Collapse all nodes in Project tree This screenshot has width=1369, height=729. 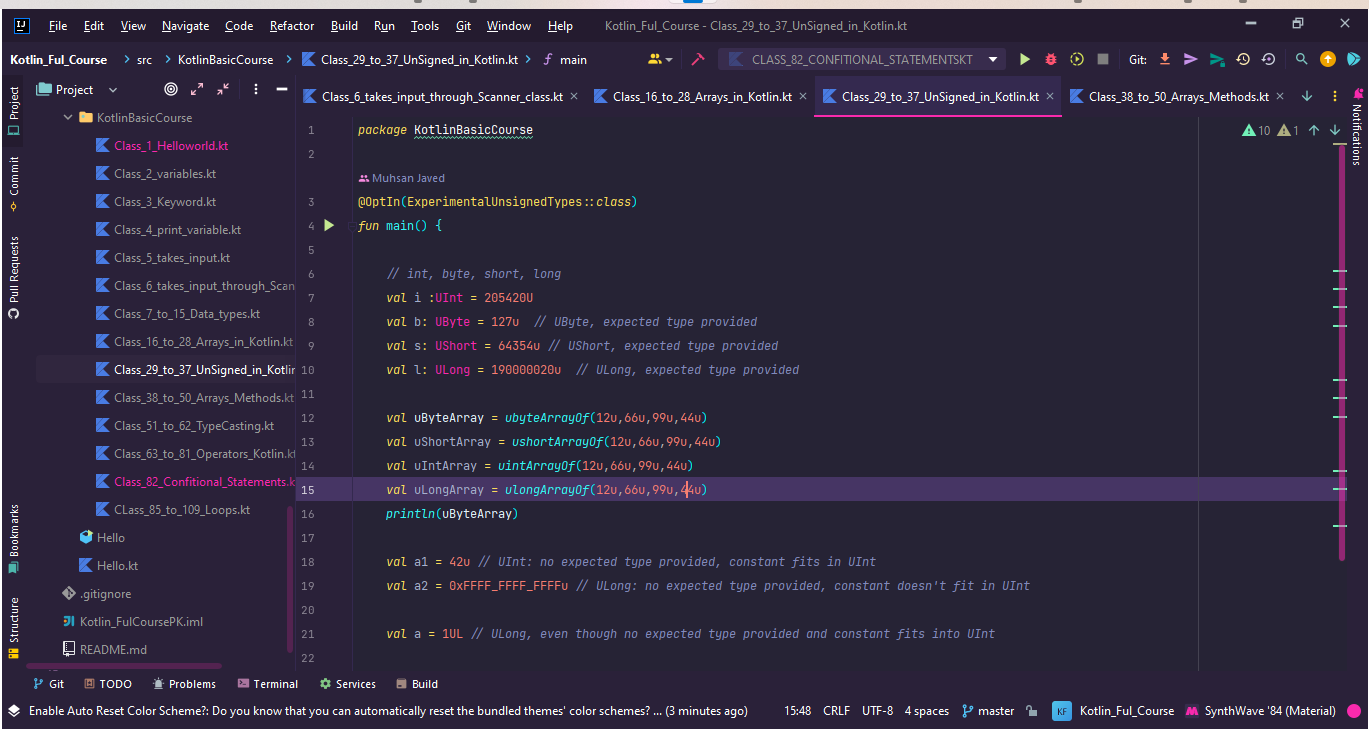pos(222,90)
